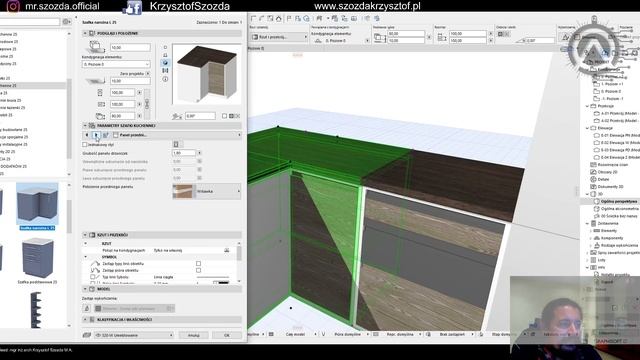This screenshot has height=360, width=640.
Task: Open www.szozdakrzysztof.pl link in banner
Action: (367, 6)
